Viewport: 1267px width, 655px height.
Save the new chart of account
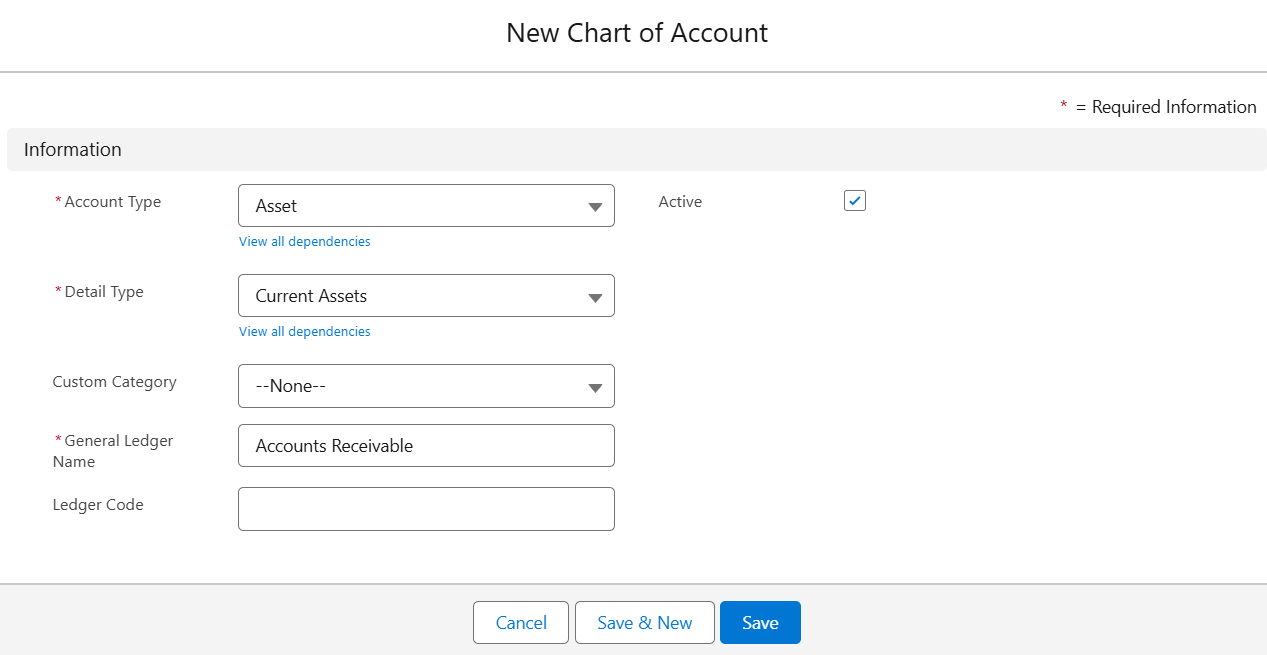click(760, 623)
